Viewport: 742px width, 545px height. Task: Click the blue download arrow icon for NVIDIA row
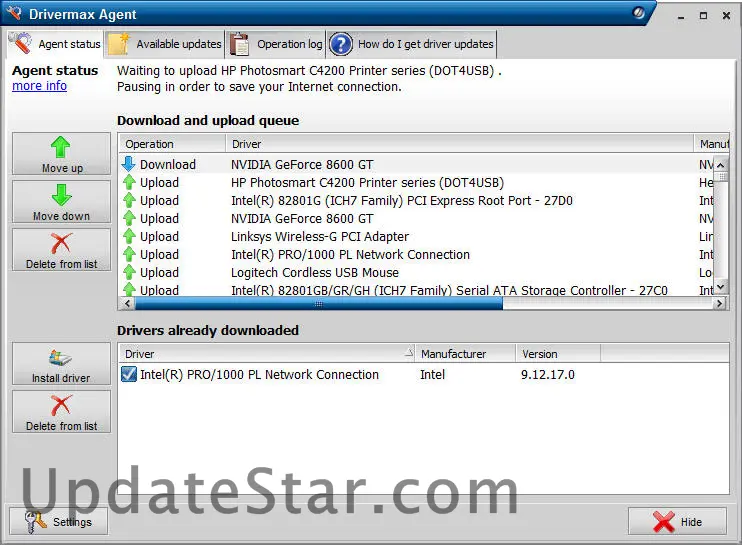click(128, 164)
